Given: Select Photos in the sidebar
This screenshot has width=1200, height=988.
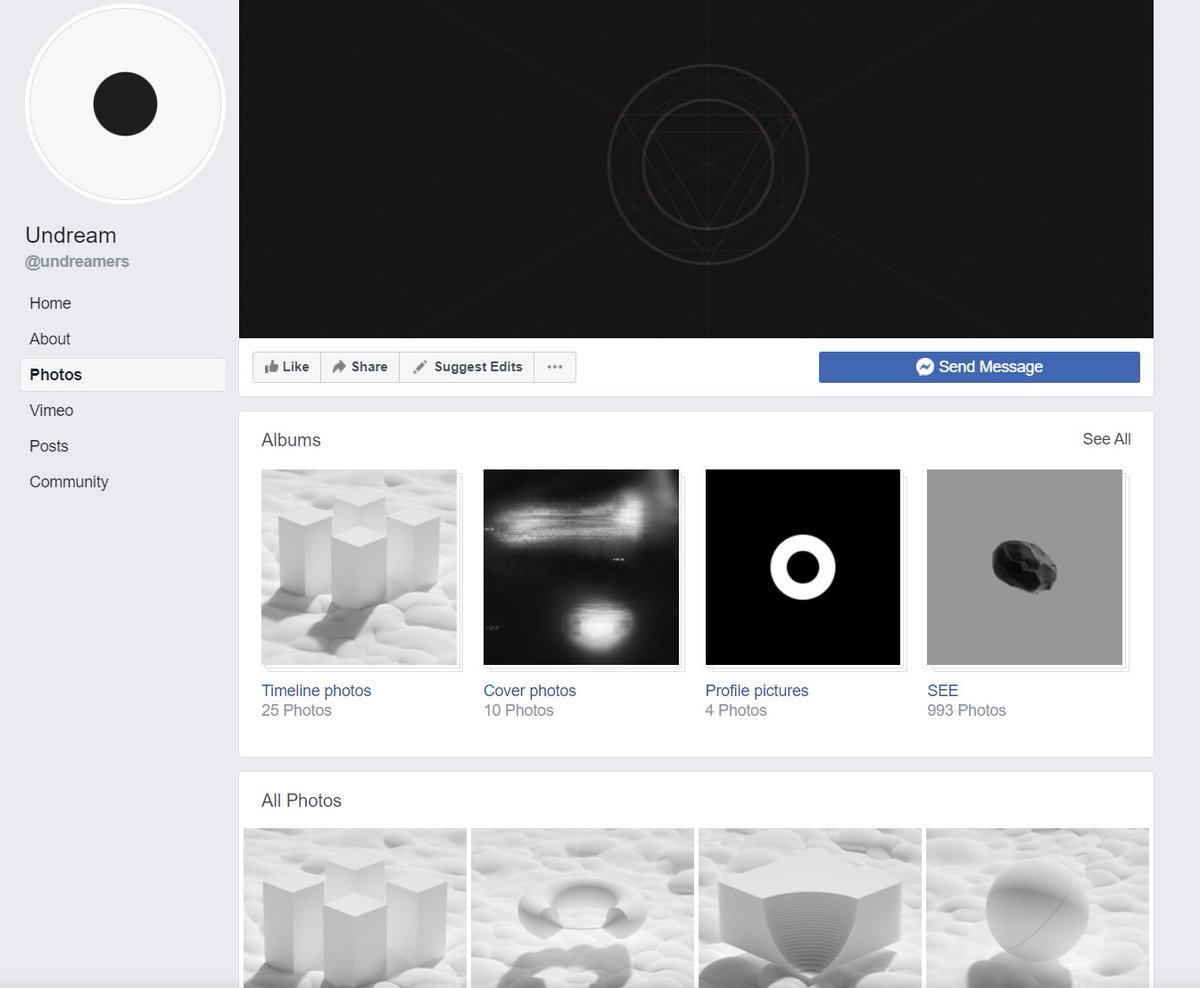Looking at the screenshot, I should tap(123, 375).
